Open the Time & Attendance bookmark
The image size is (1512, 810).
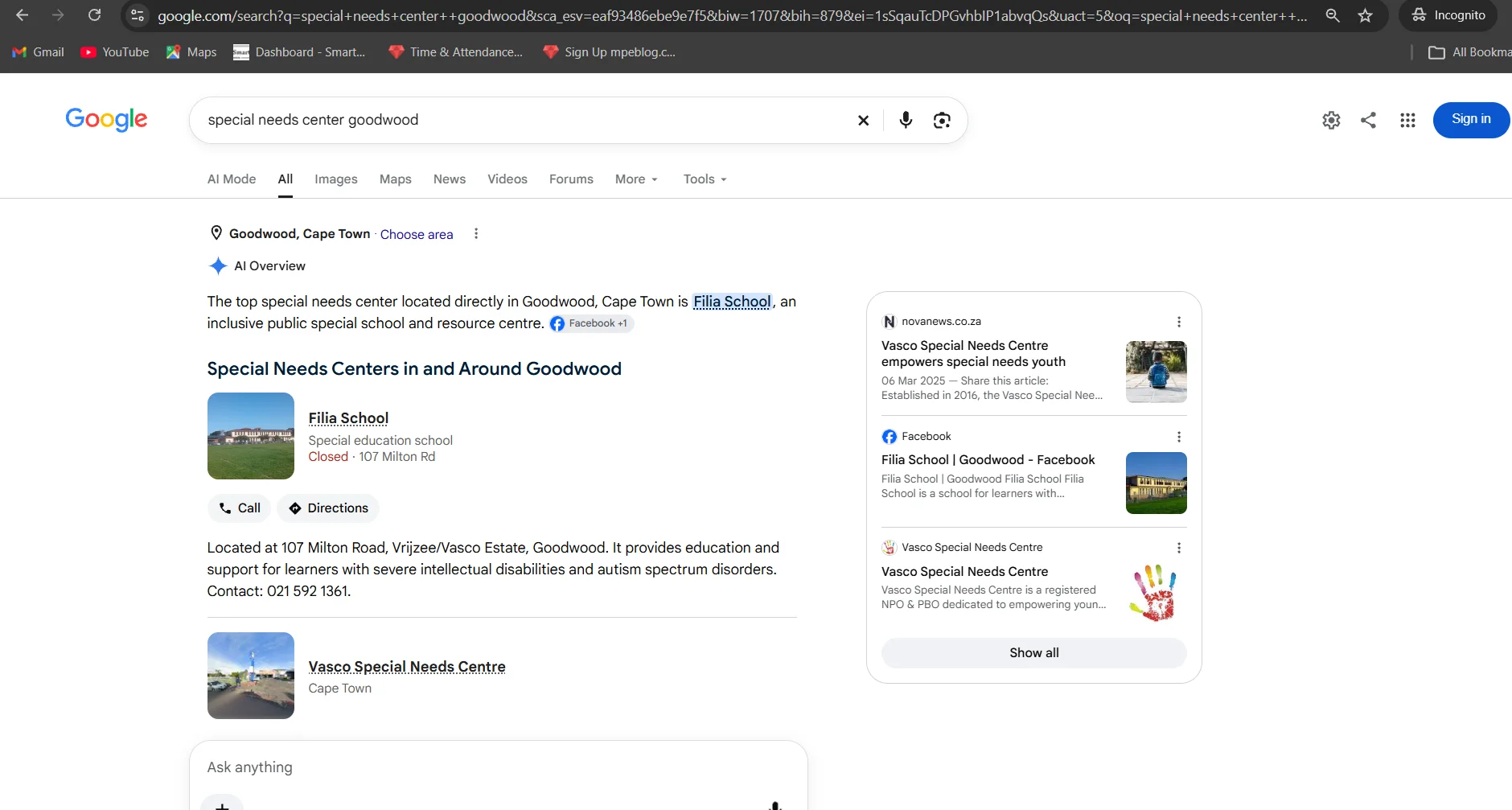456,52
